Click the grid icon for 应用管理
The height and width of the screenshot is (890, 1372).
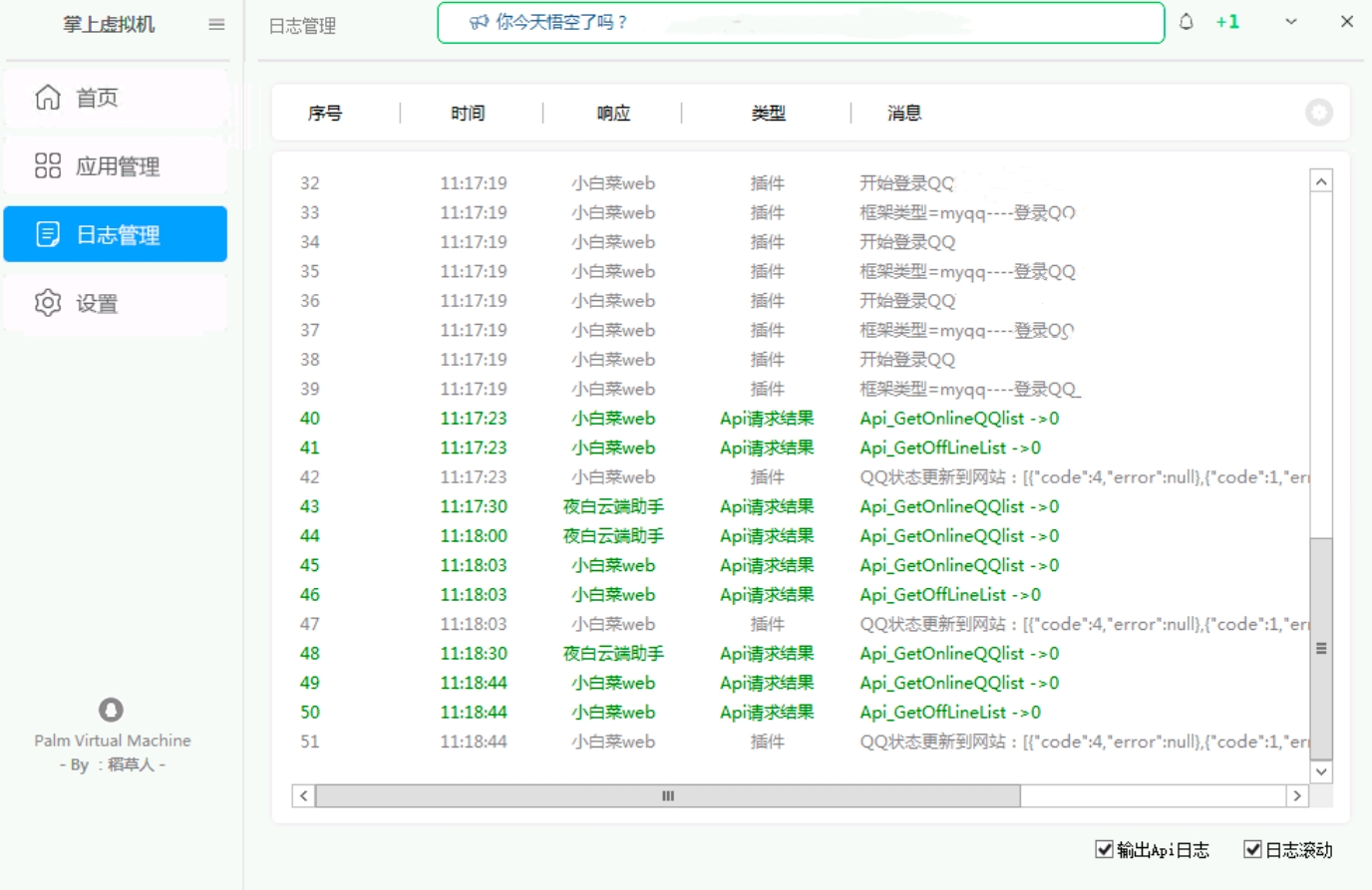coord(48,165)
